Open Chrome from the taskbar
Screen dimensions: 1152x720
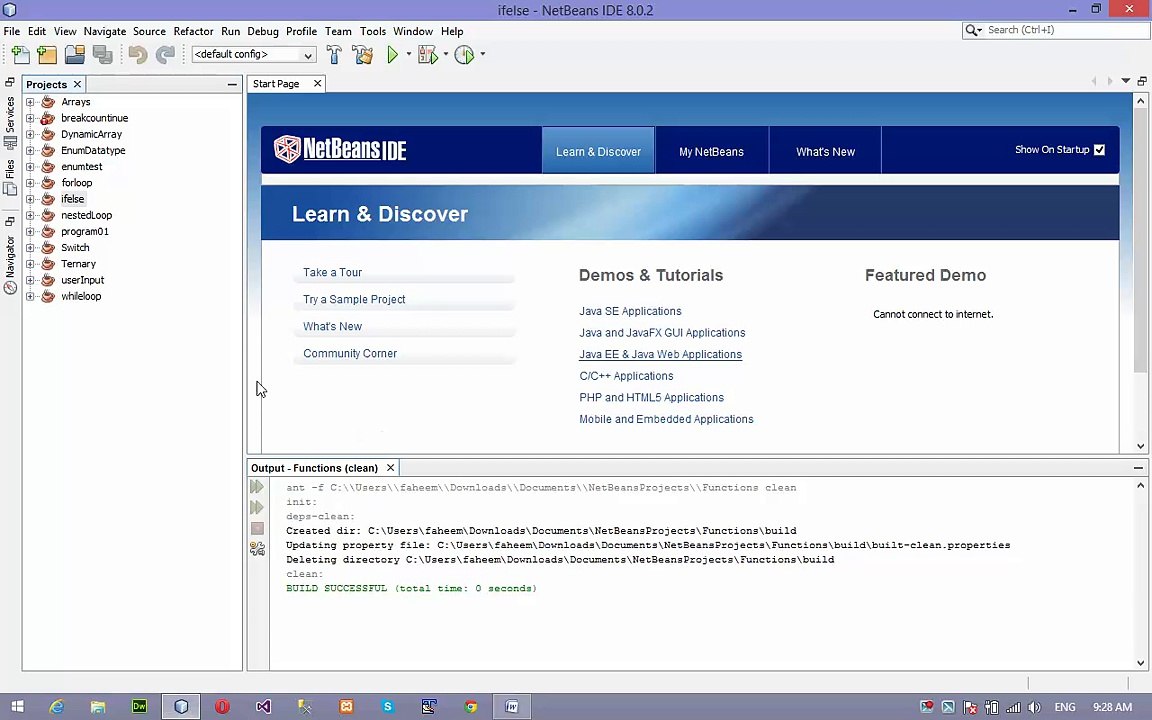click(470, 707)
